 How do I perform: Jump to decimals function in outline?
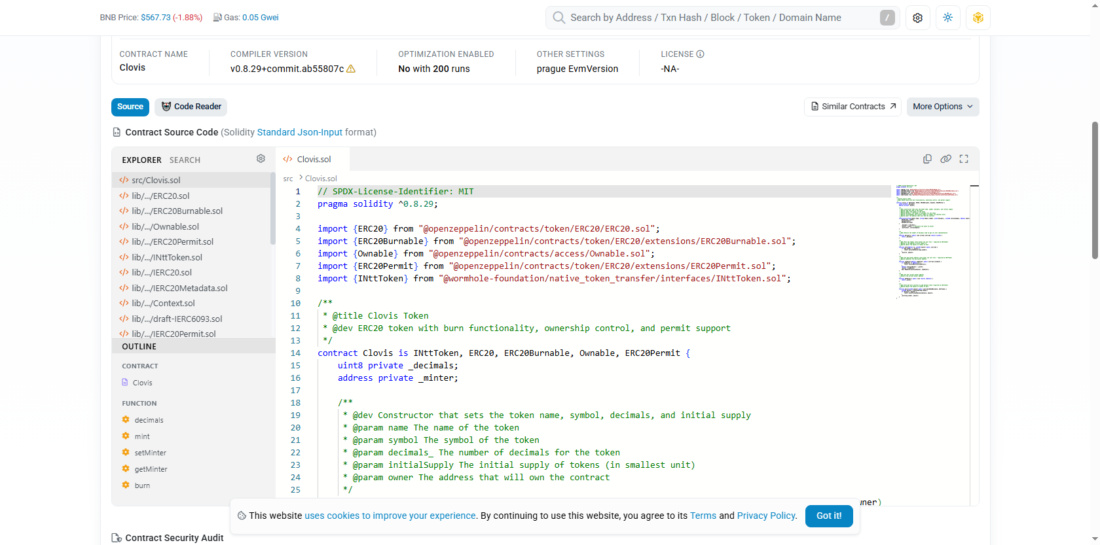click(x=149, y=419)
